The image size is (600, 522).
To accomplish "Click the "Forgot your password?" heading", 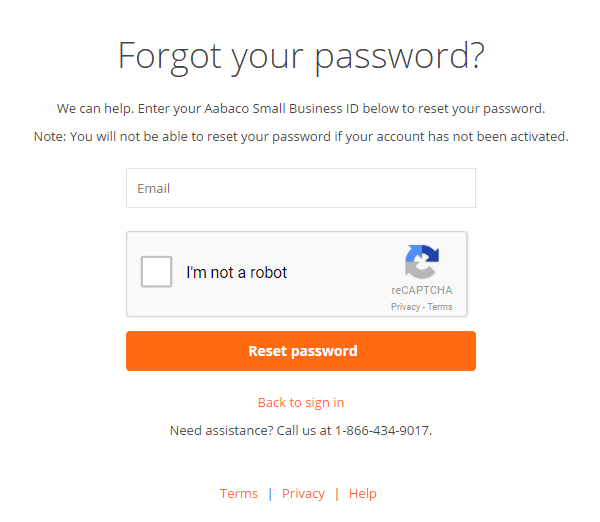I will pos(300,55).
